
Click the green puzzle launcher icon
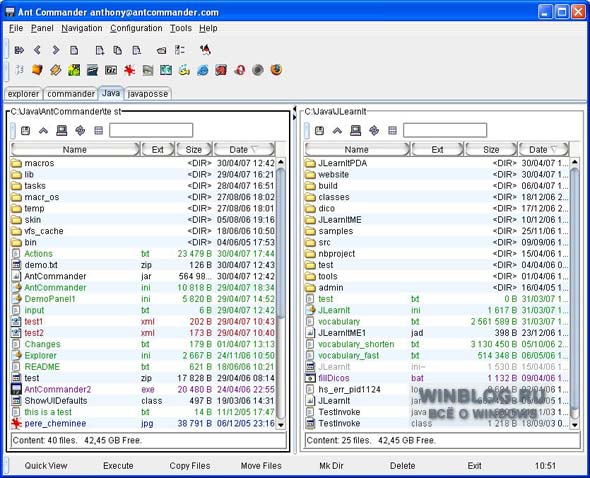click(x=74, y=70)
